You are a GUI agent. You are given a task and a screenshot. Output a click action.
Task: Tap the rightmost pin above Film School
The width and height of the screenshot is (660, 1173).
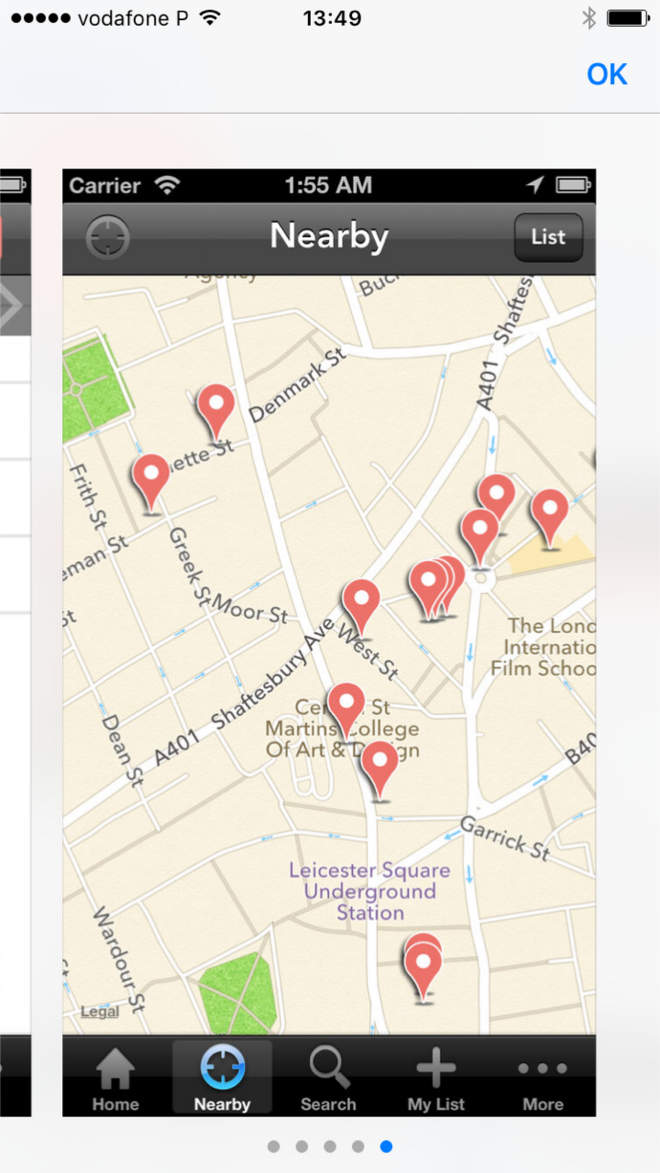tap(549, 514)
